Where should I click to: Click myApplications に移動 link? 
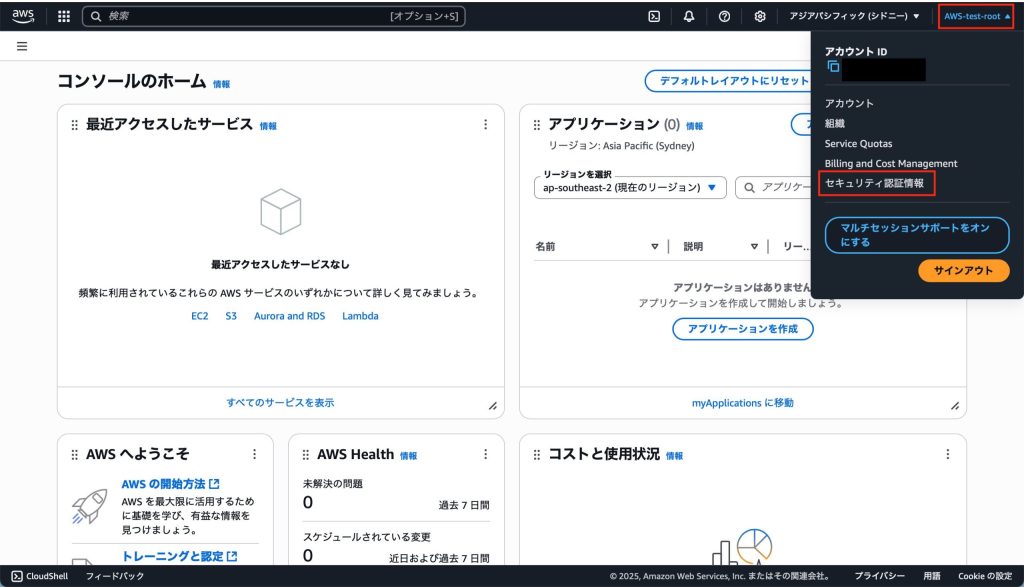coord(743,403)
